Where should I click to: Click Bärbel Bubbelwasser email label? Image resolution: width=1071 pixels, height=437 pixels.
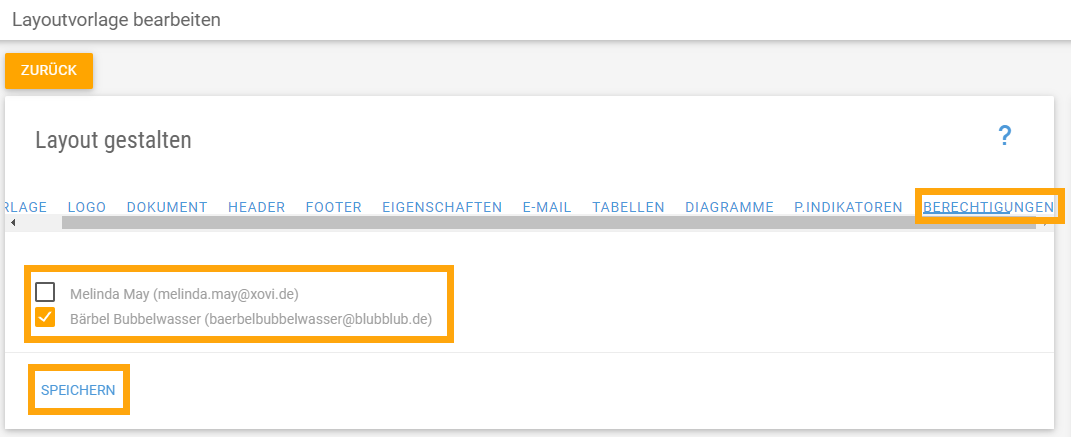pos(251,319)
